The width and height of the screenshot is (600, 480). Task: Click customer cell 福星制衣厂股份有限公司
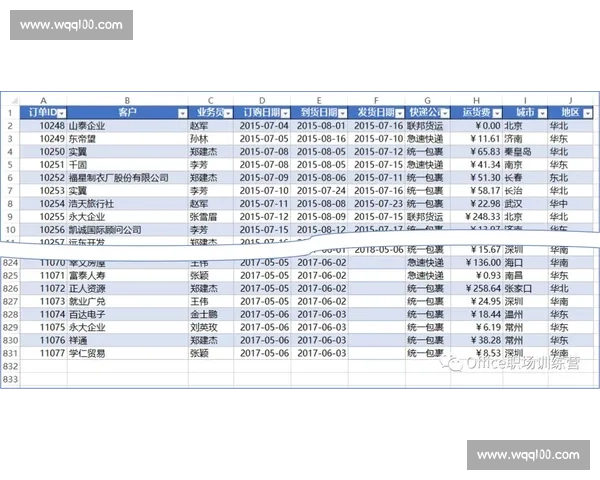click(x=127, y=178)
